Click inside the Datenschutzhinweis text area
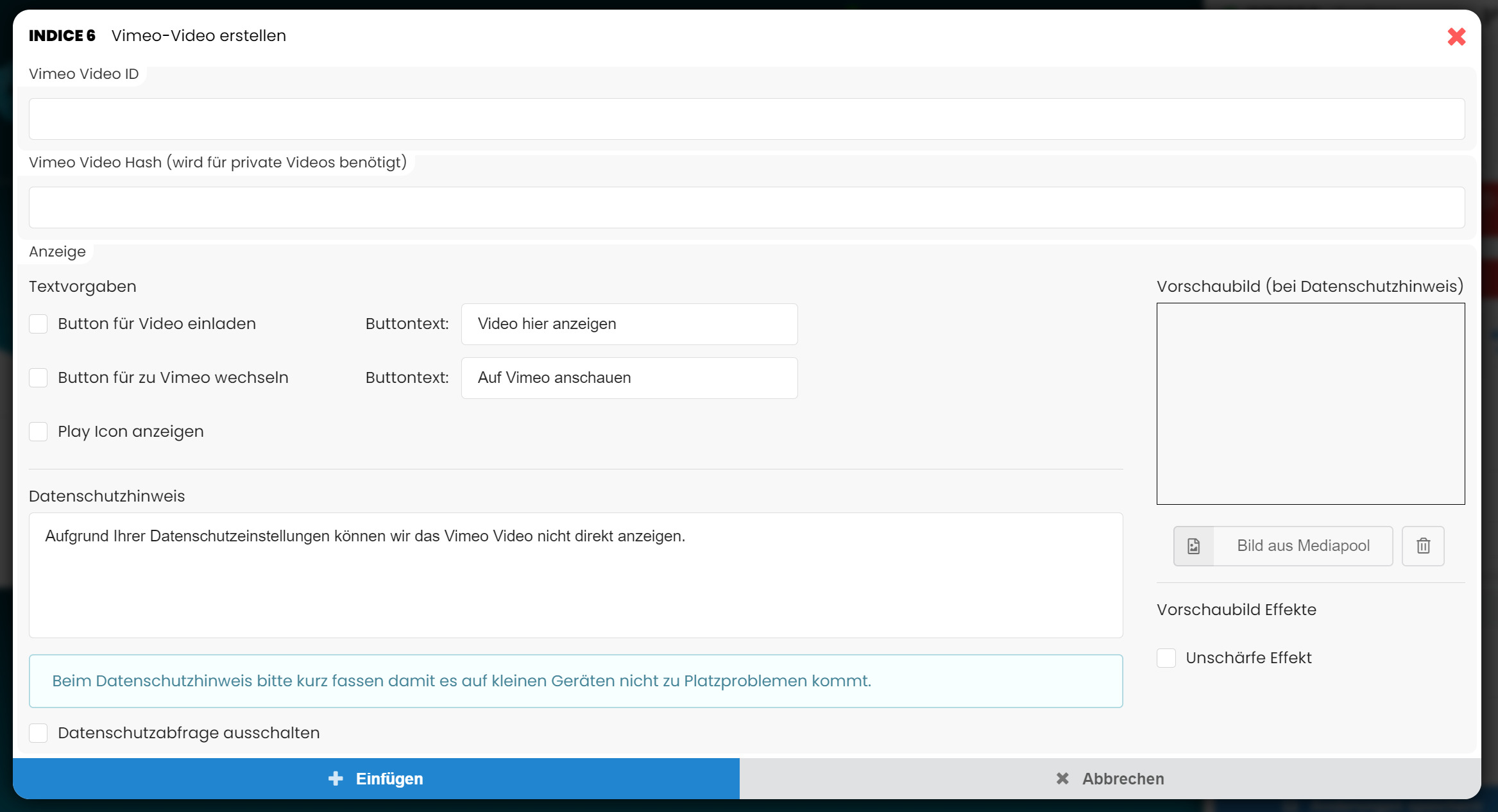Screen dimensions: 1498x812 click(x=575, y=575)
